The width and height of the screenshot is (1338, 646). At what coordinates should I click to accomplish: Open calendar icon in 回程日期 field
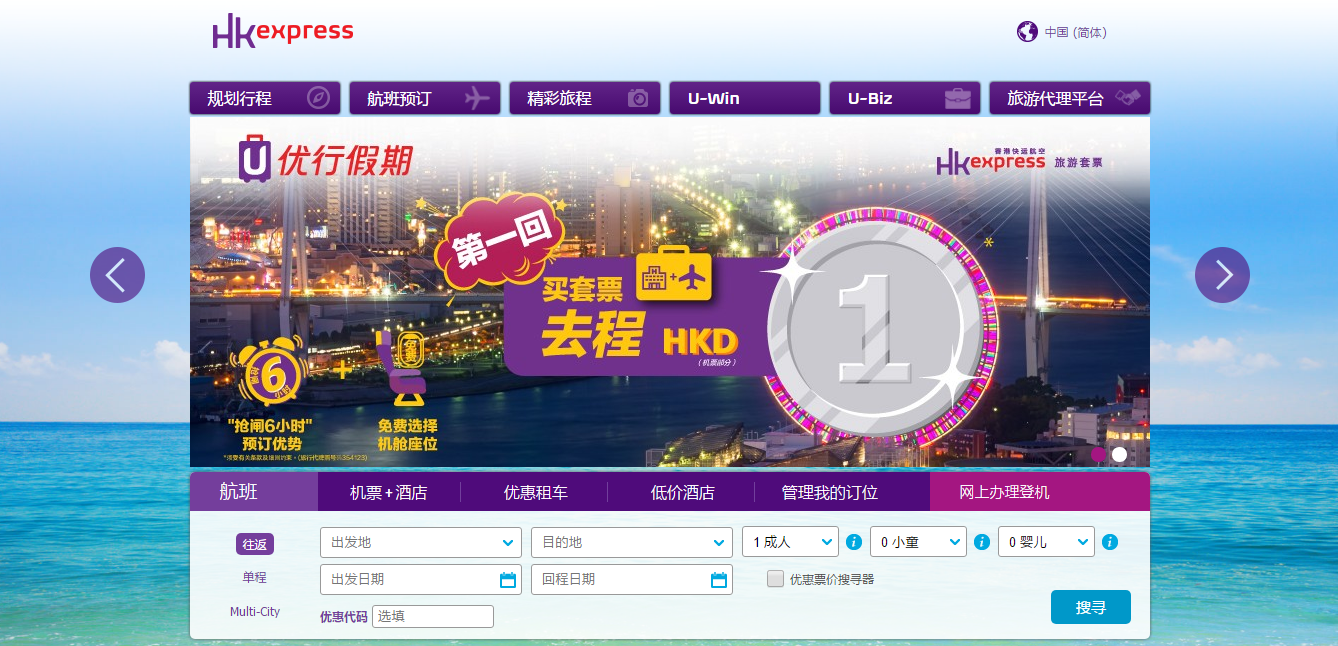click(719, 580)
